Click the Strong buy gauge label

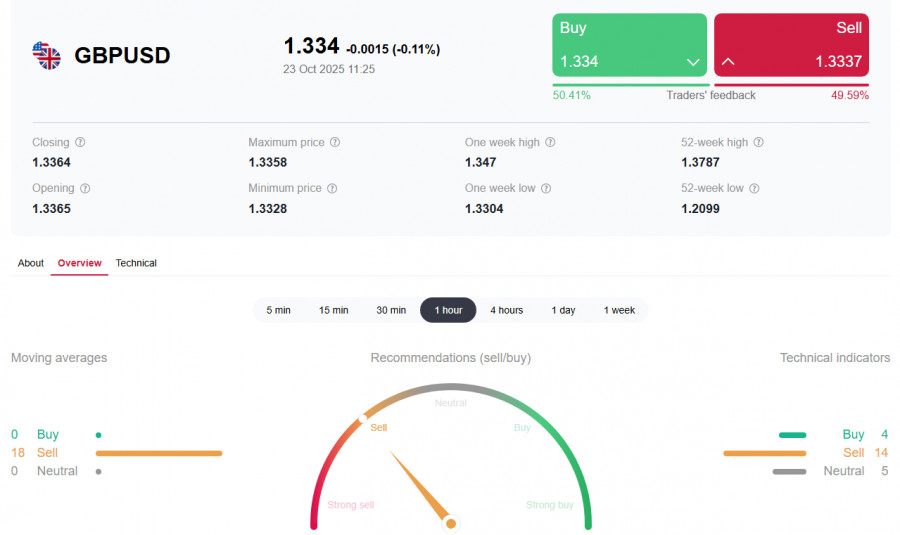pos(549,505)
